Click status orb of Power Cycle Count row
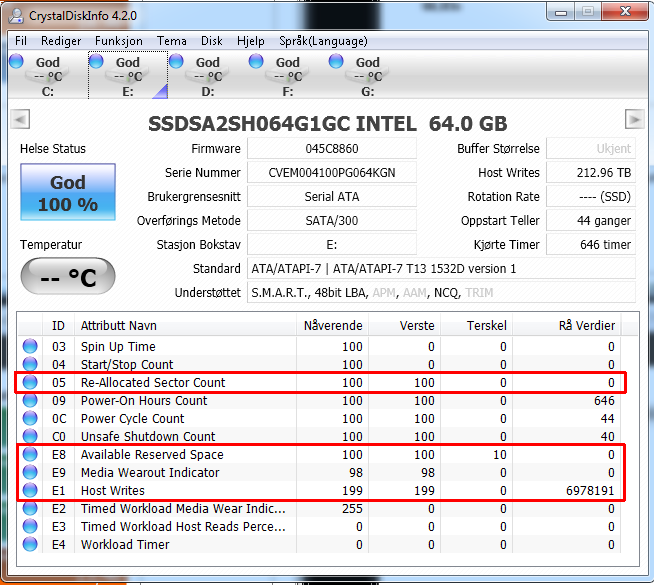The image size is (654, 585). click(30, 418)
